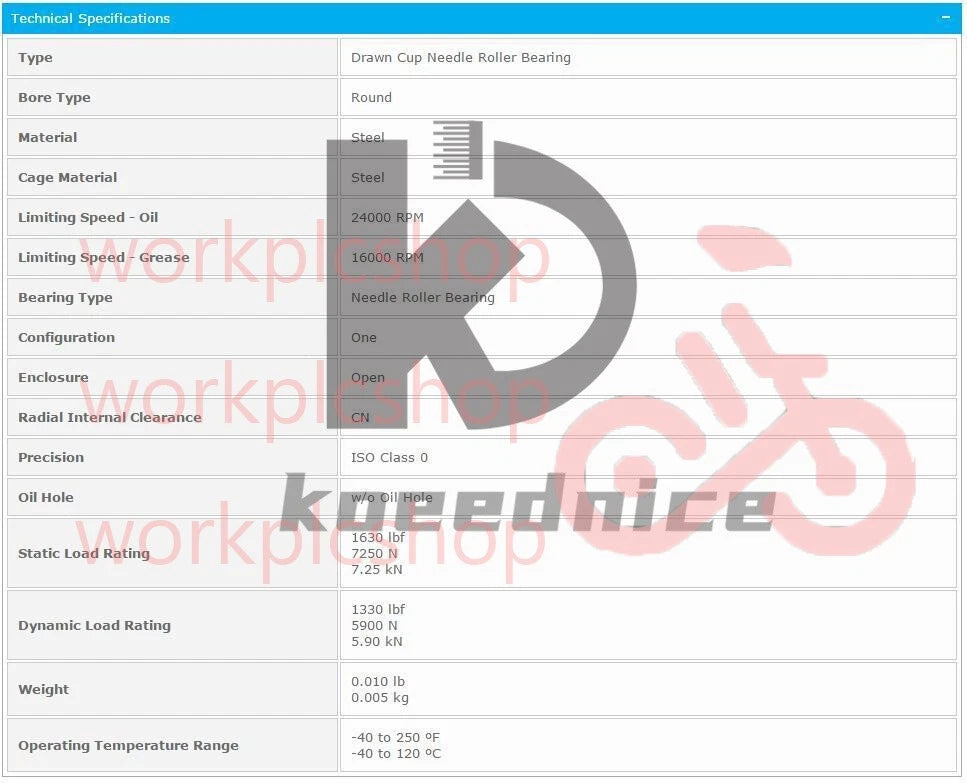
Task: Select the '5900 N' dynamic load value
Action: 374,626
